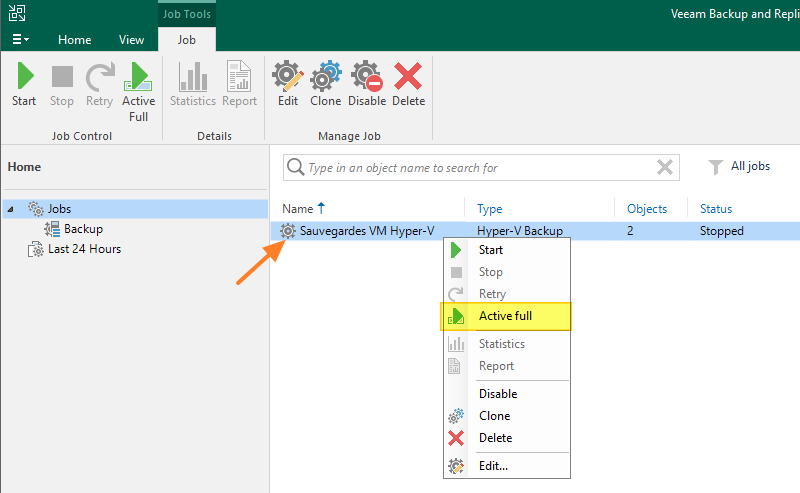Clear search with the X button
Viewport: 800px width, 493px height.
pyautogui.click(x=664, y=167)
